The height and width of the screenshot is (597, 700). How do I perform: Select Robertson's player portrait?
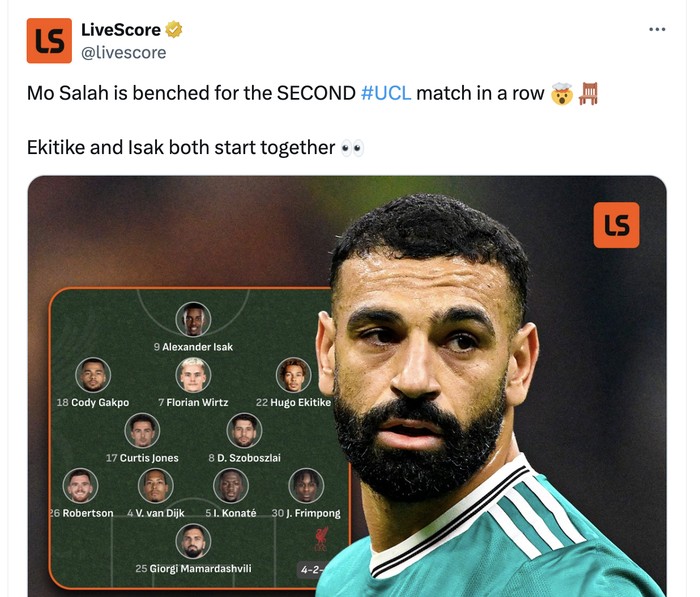80,486
